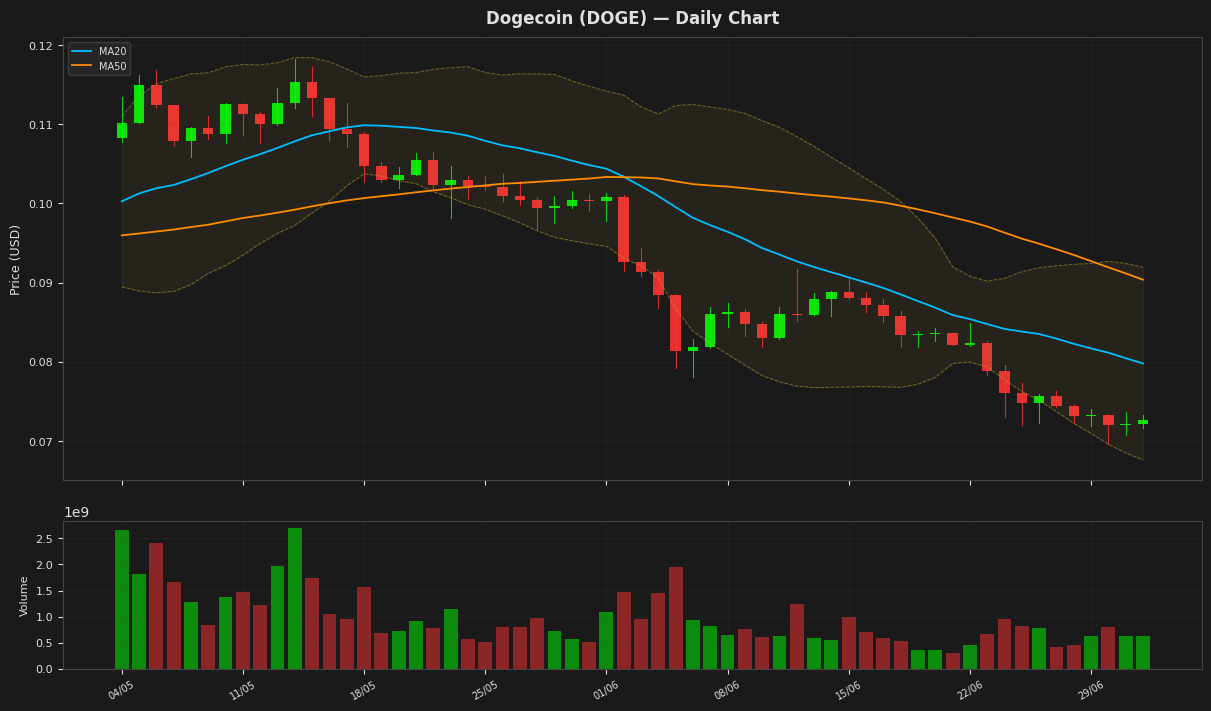Click the 0.08 price axis tick label

[41, 362]
